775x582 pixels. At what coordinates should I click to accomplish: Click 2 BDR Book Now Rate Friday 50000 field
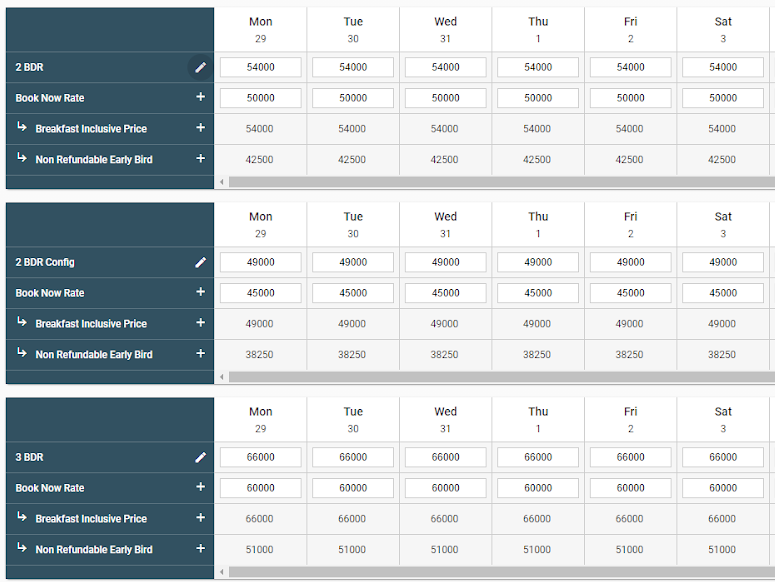(x=630, y=98)
